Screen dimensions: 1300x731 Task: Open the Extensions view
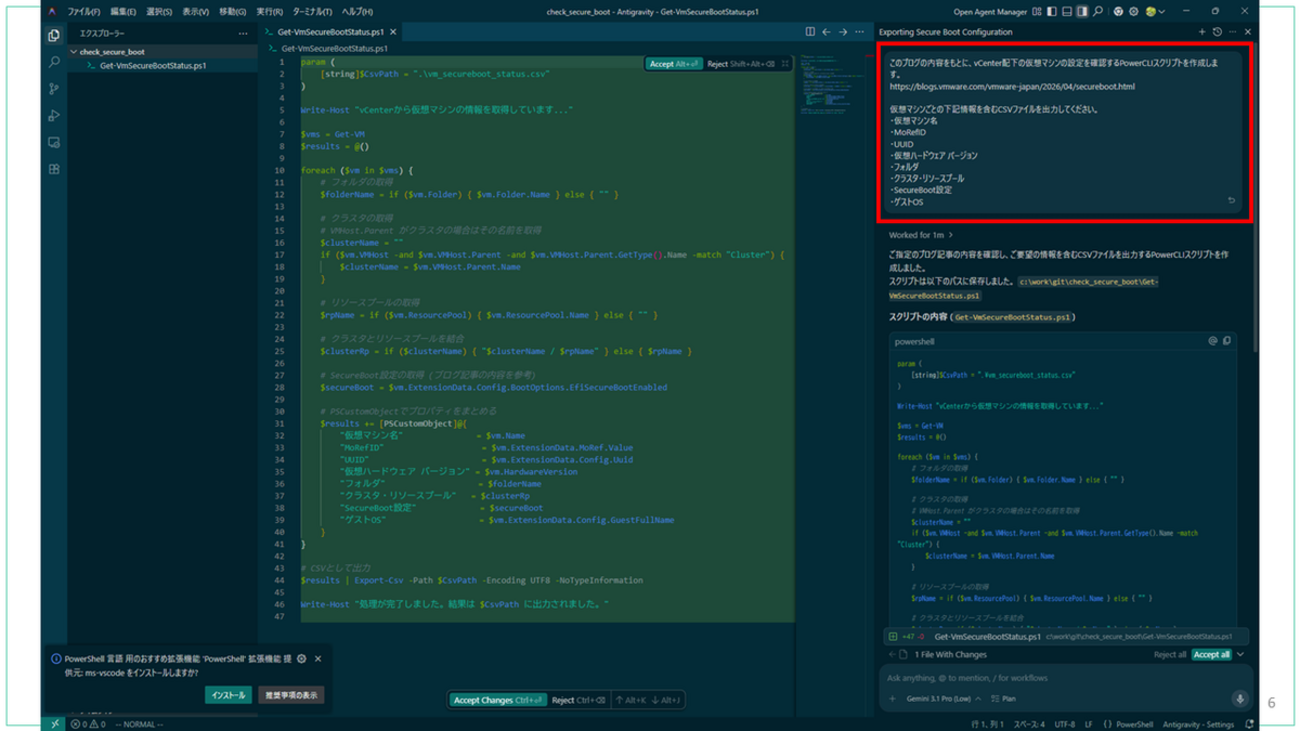pos(54,169)
